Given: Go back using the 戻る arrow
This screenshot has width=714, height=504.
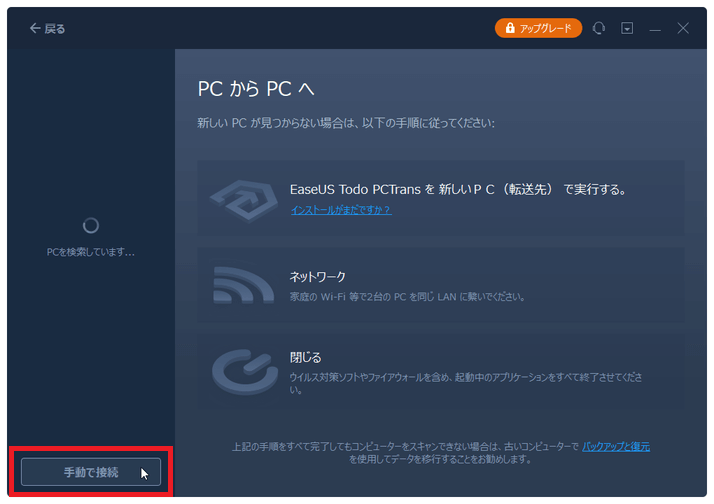Looking at the screenshot, I should click(47, 29).
